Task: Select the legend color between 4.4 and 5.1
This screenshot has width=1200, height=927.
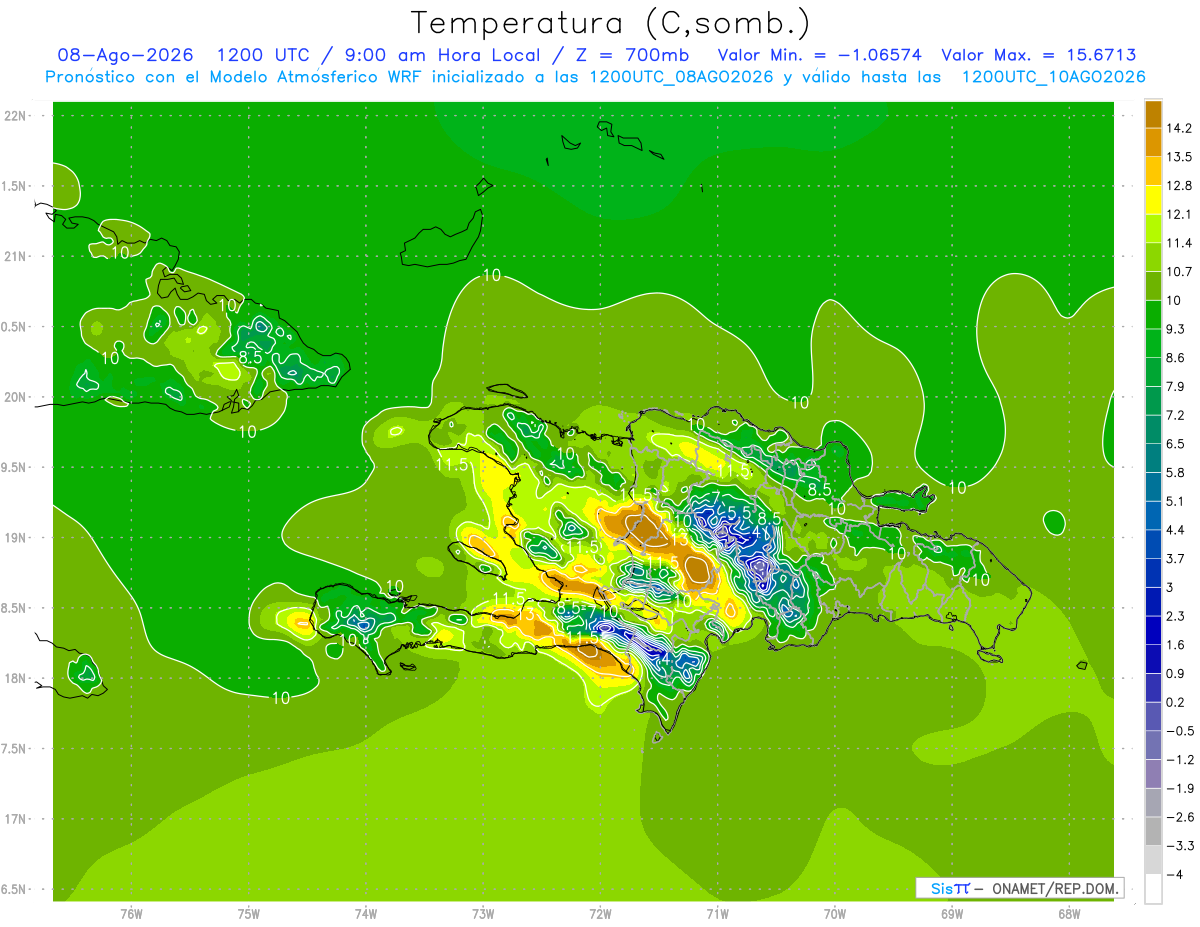Action: tap(1153, 516)
